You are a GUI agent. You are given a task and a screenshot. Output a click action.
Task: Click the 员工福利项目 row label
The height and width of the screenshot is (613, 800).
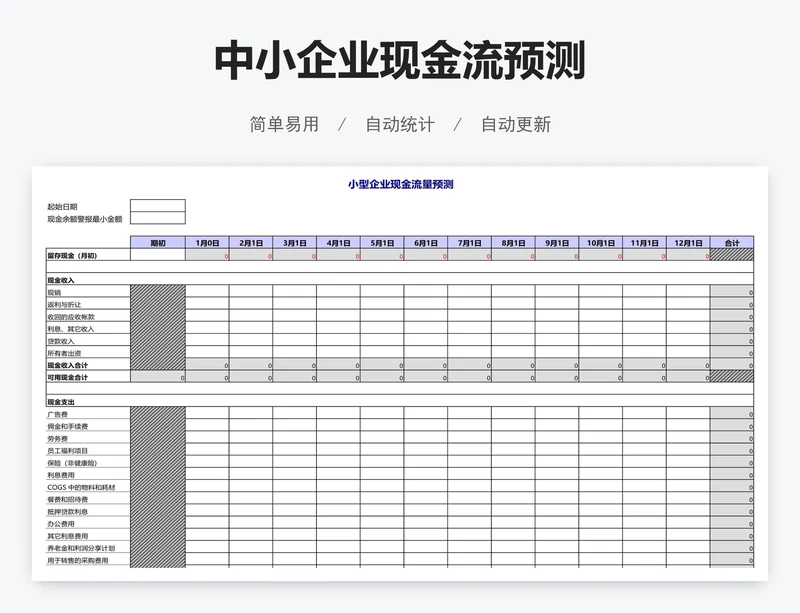click(x=67, y=451)
